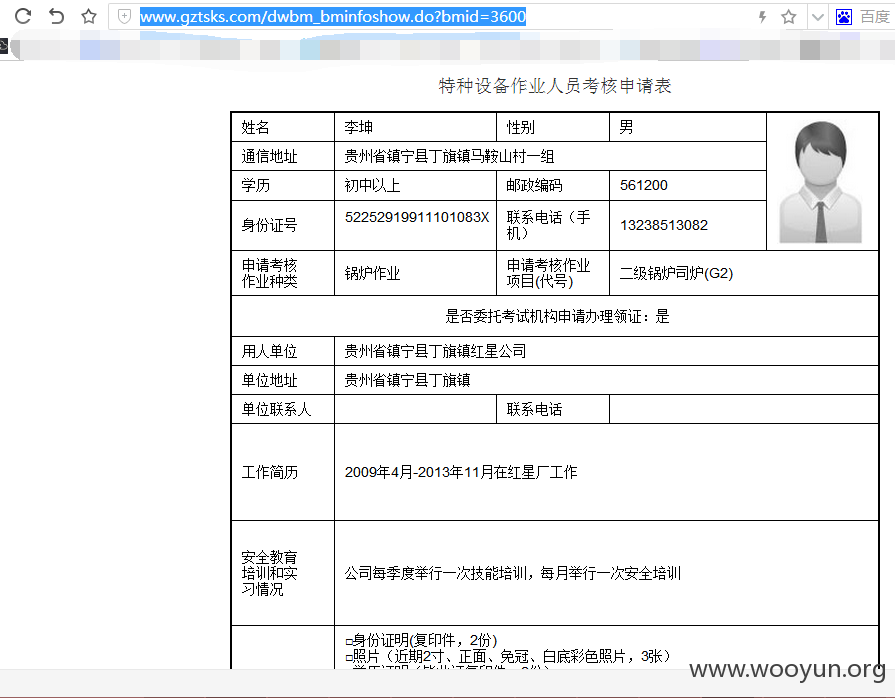Click the 邮政编码 label cell
Screen dimensions: 895x698
pos(553,185)
